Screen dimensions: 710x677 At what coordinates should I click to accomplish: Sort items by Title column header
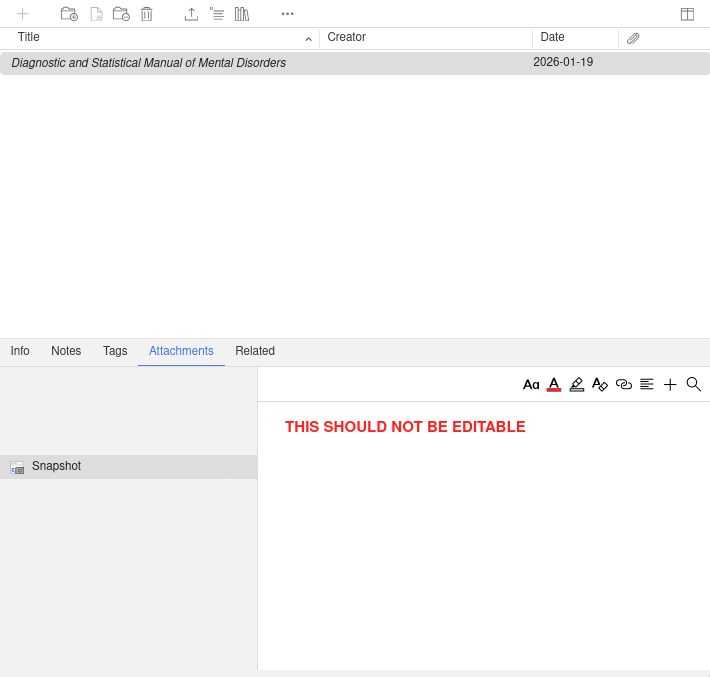29,37
